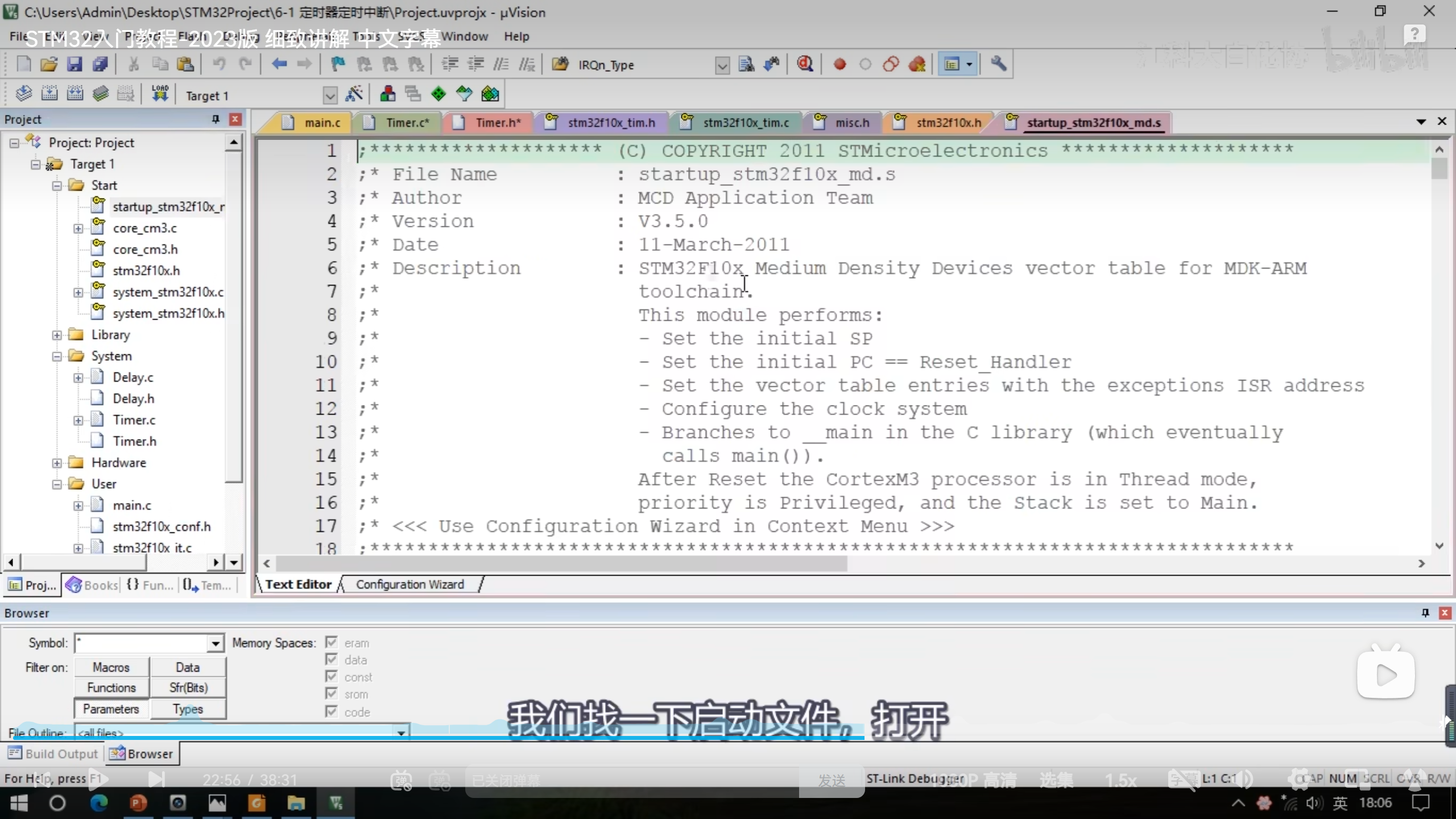Image resolution: width=1456 pixels, height=819 pixels.
Task: Expand the Library folder in project tree
Action: (x=57, y=335)
